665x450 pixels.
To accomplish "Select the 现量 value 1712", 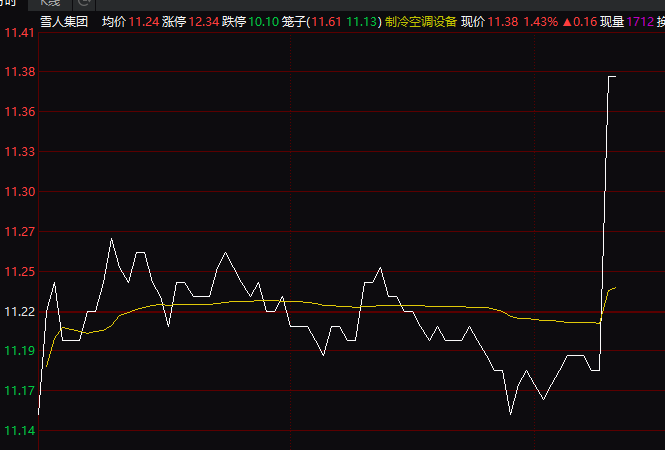I will (640, 22).
